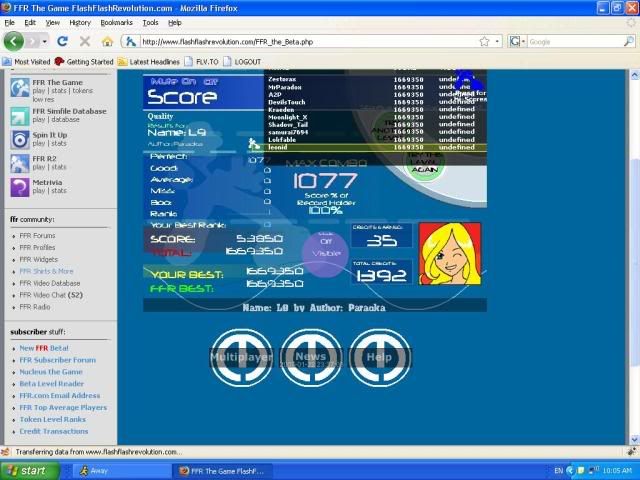Open the FFR Forums link
The width and height of the screenshot is (640, 480).
click(x=37, y=235)
